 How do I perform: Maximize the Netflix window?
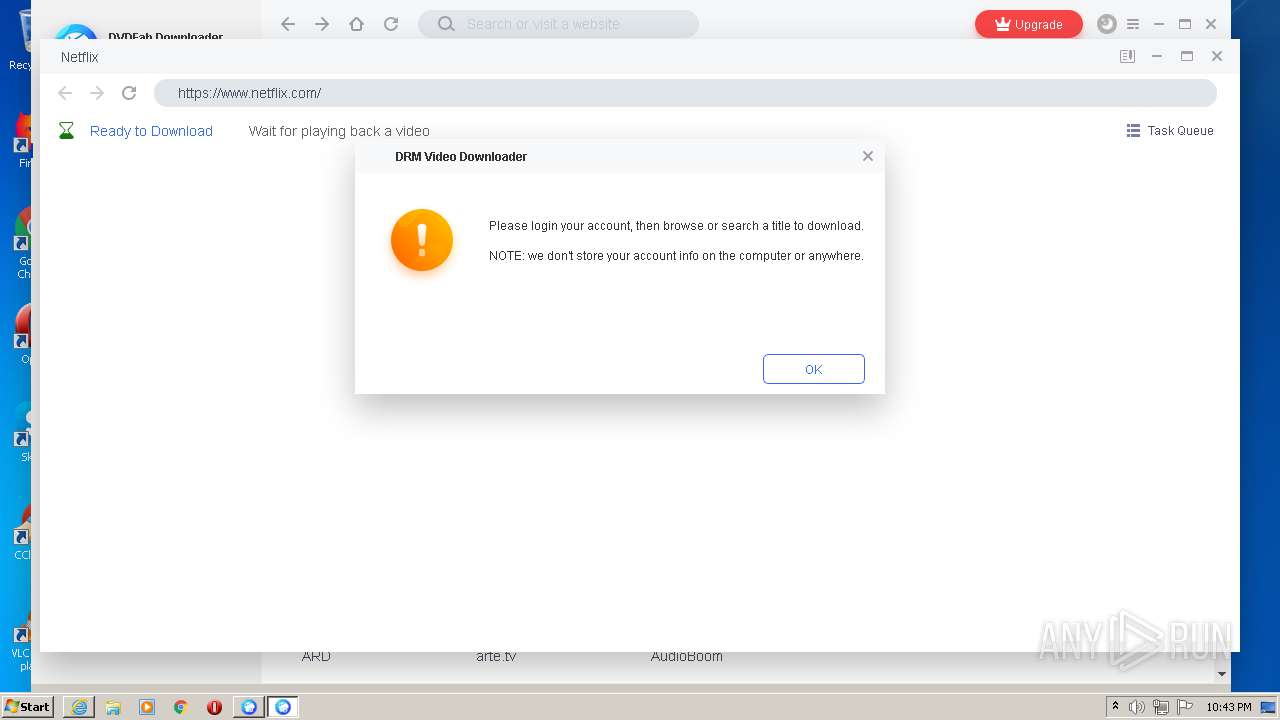click(x=1187, y=56)
